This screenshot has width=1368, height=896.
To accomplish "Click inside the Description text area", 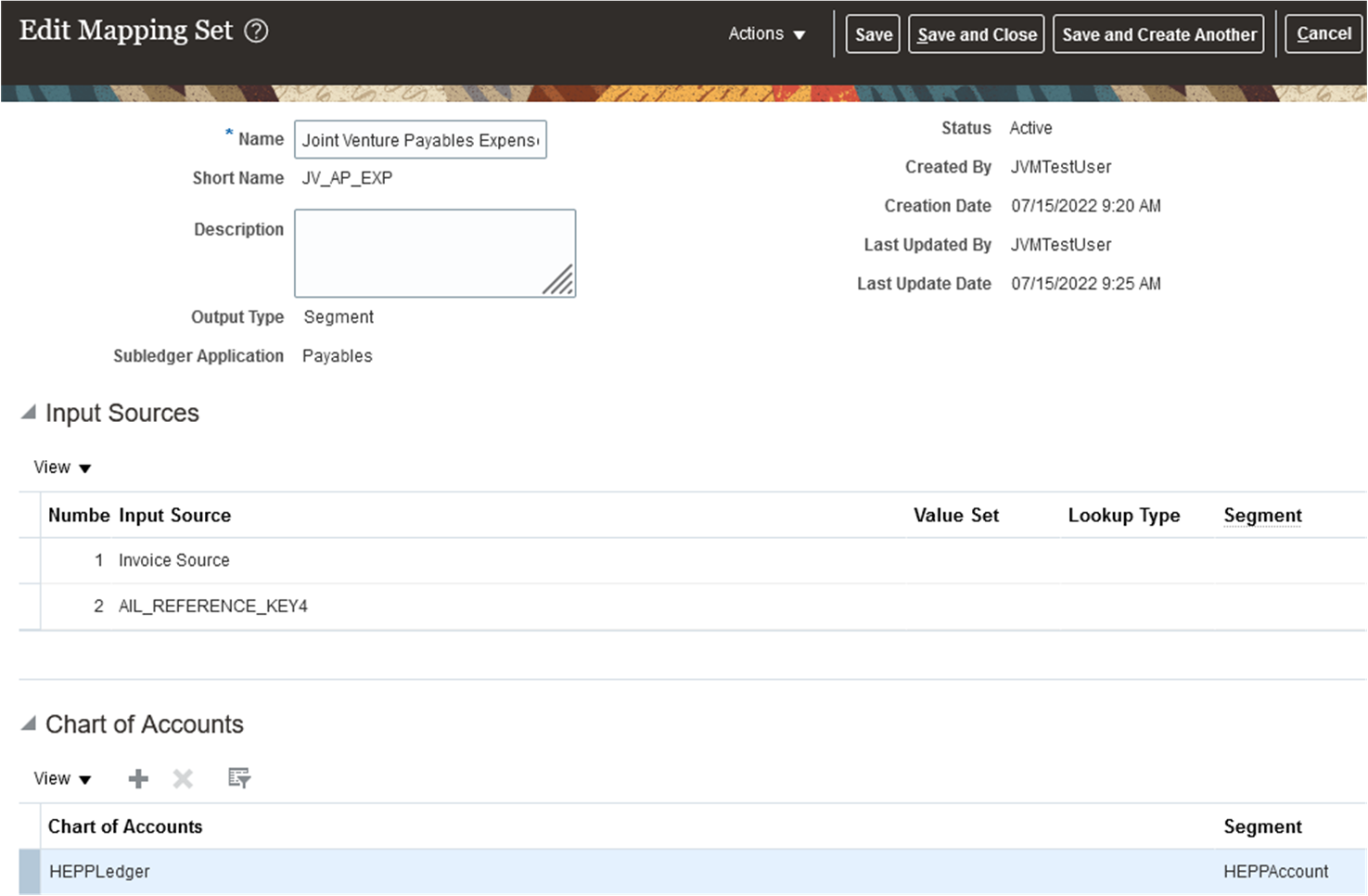I will click(x=435, y=253).
